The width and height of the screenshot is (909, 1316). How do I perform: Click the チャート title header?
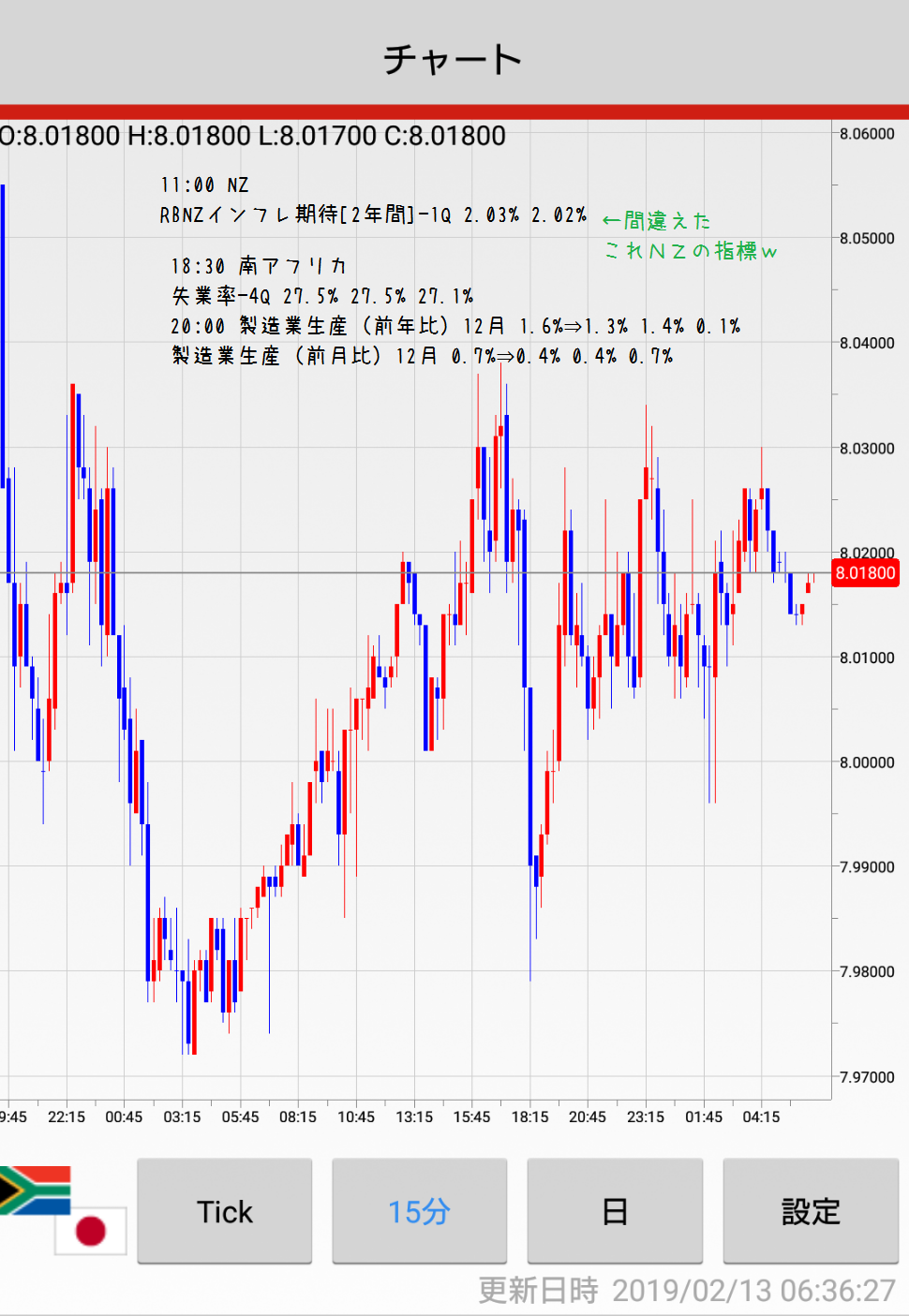click(x=454, y=59)
